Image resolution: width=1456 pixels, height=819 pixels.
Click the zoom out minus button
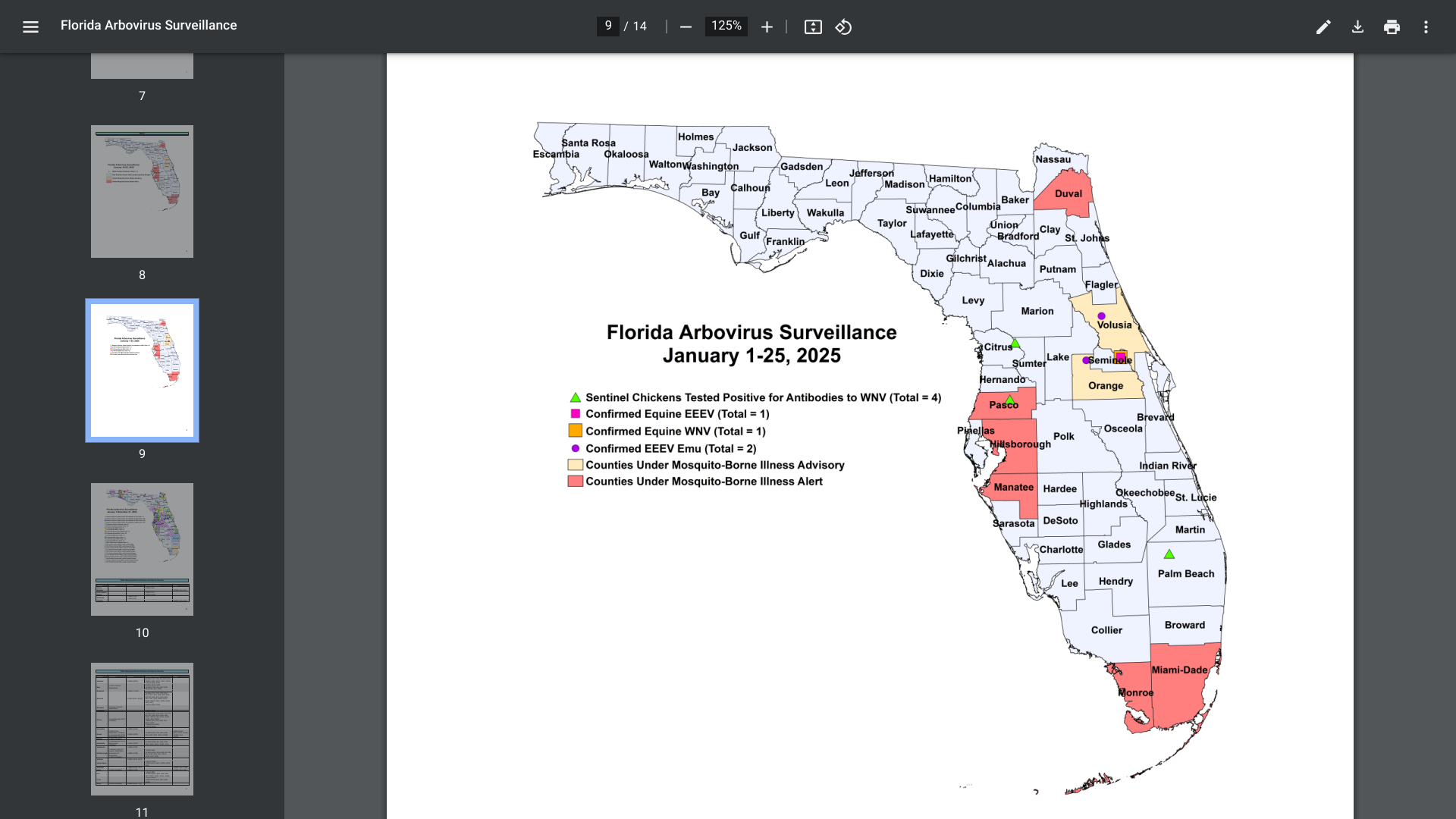tap(686, 27)
